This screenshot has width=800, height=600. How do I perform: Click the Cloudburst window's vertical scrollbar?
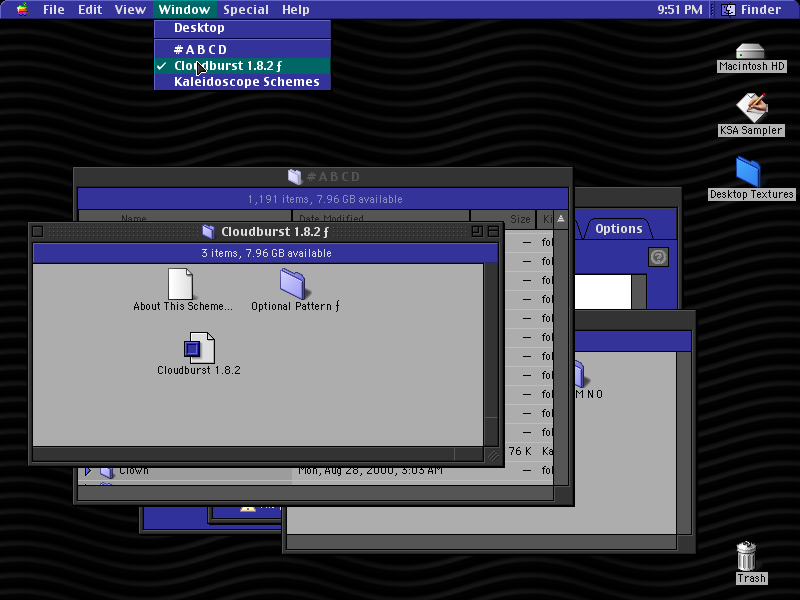coord(491,355)
